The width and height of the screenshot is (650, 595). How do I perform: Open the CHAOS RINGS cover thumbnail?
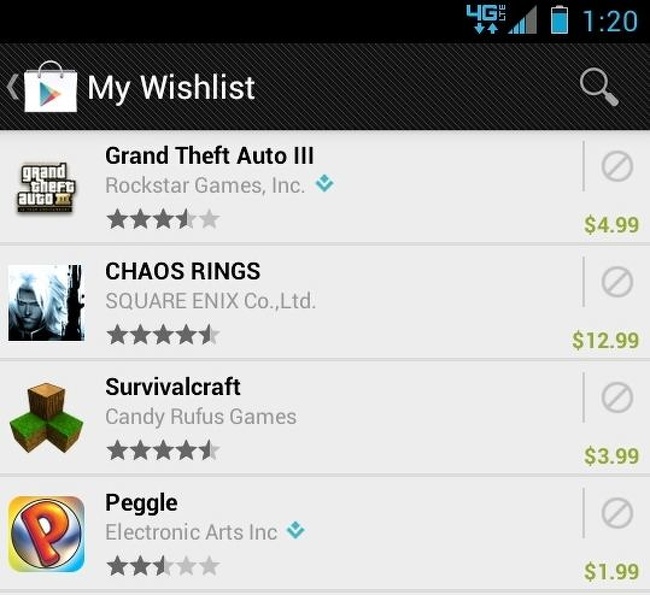point(46,303)
